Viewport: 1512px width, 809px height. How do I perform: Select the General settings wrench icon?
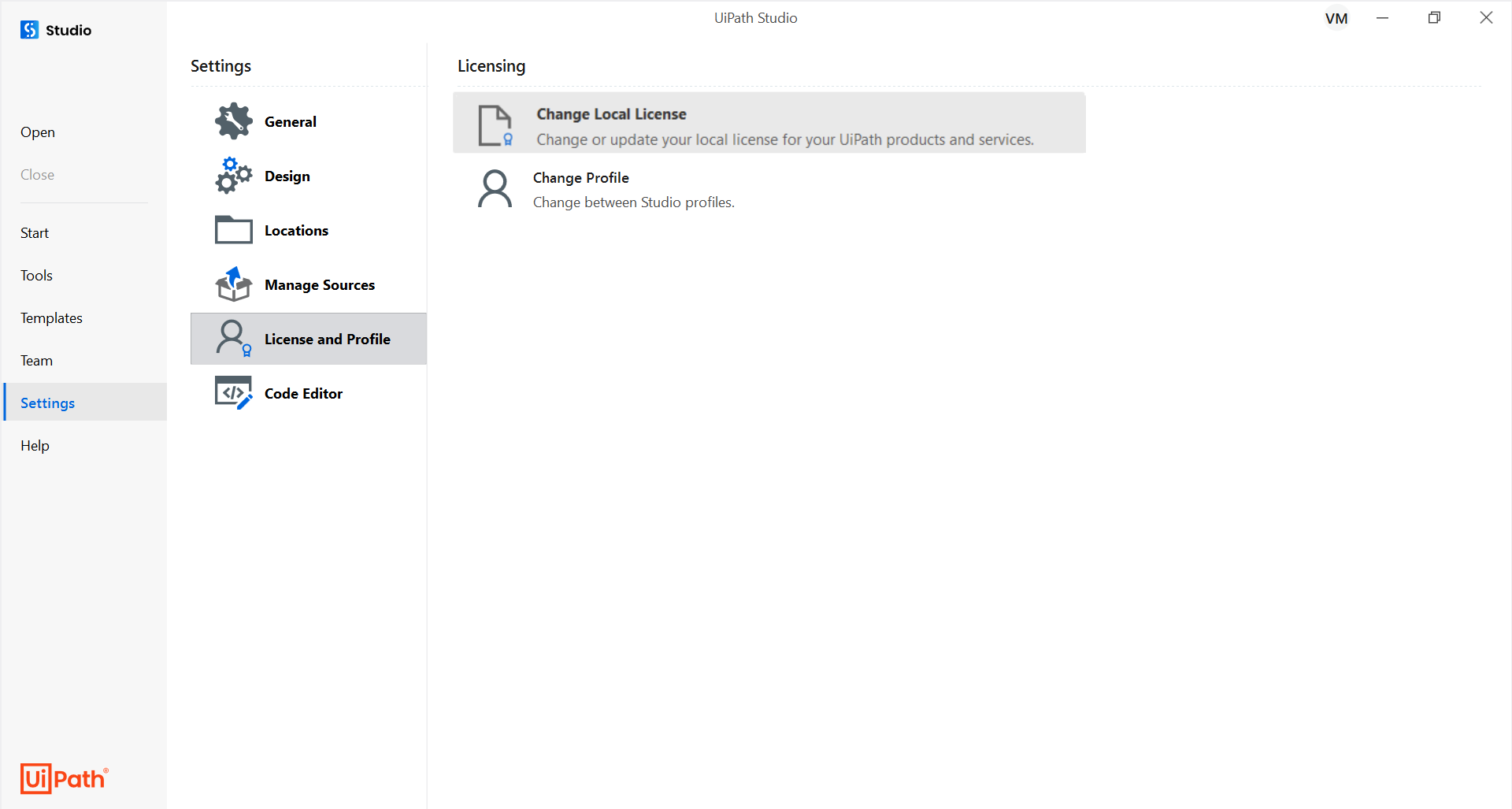233,121
